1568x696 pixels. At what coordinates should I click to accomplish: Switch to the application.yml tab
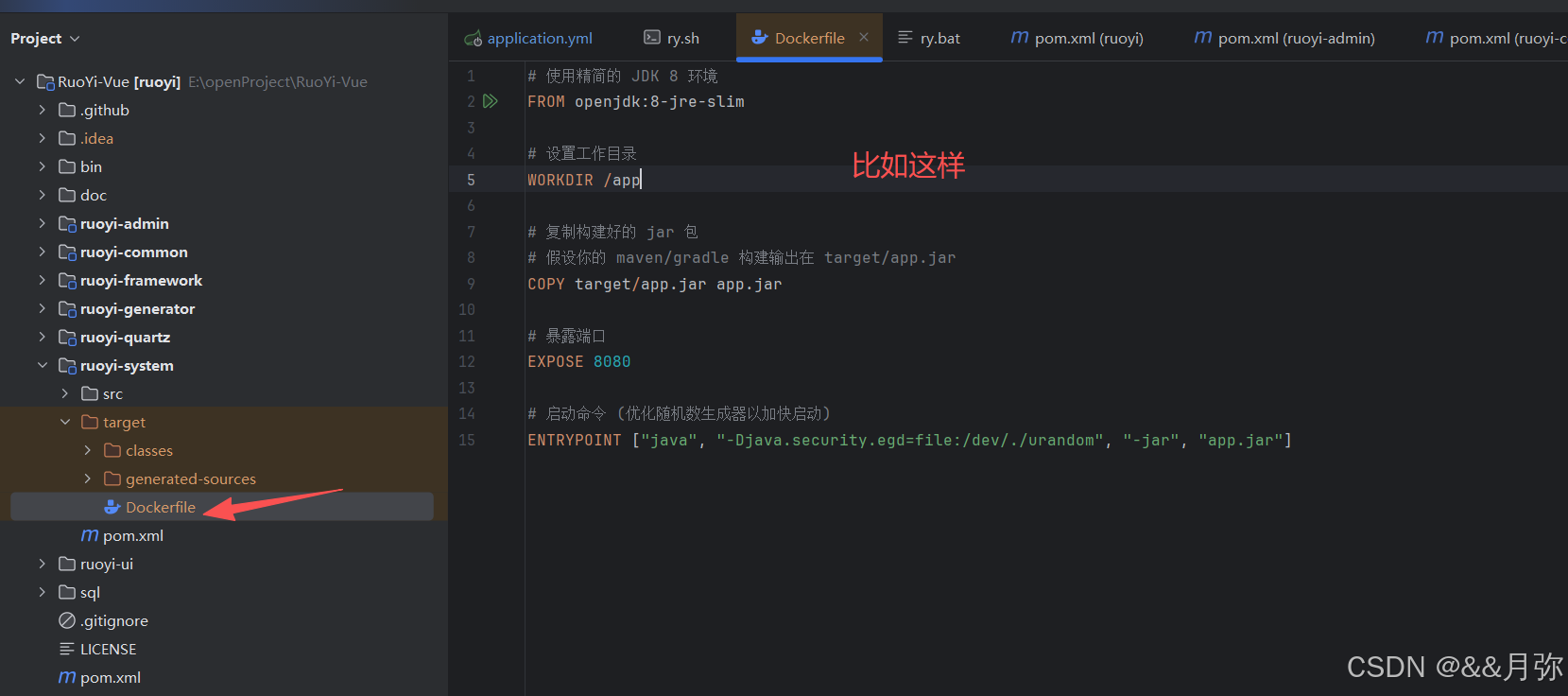point(528,38)
